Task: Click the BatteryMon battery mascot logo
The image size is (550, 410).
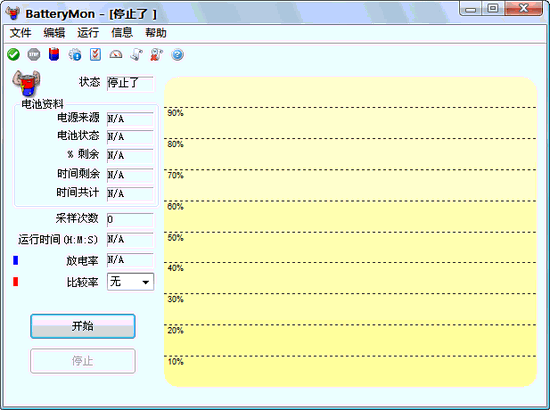Action: coord(26,83)
